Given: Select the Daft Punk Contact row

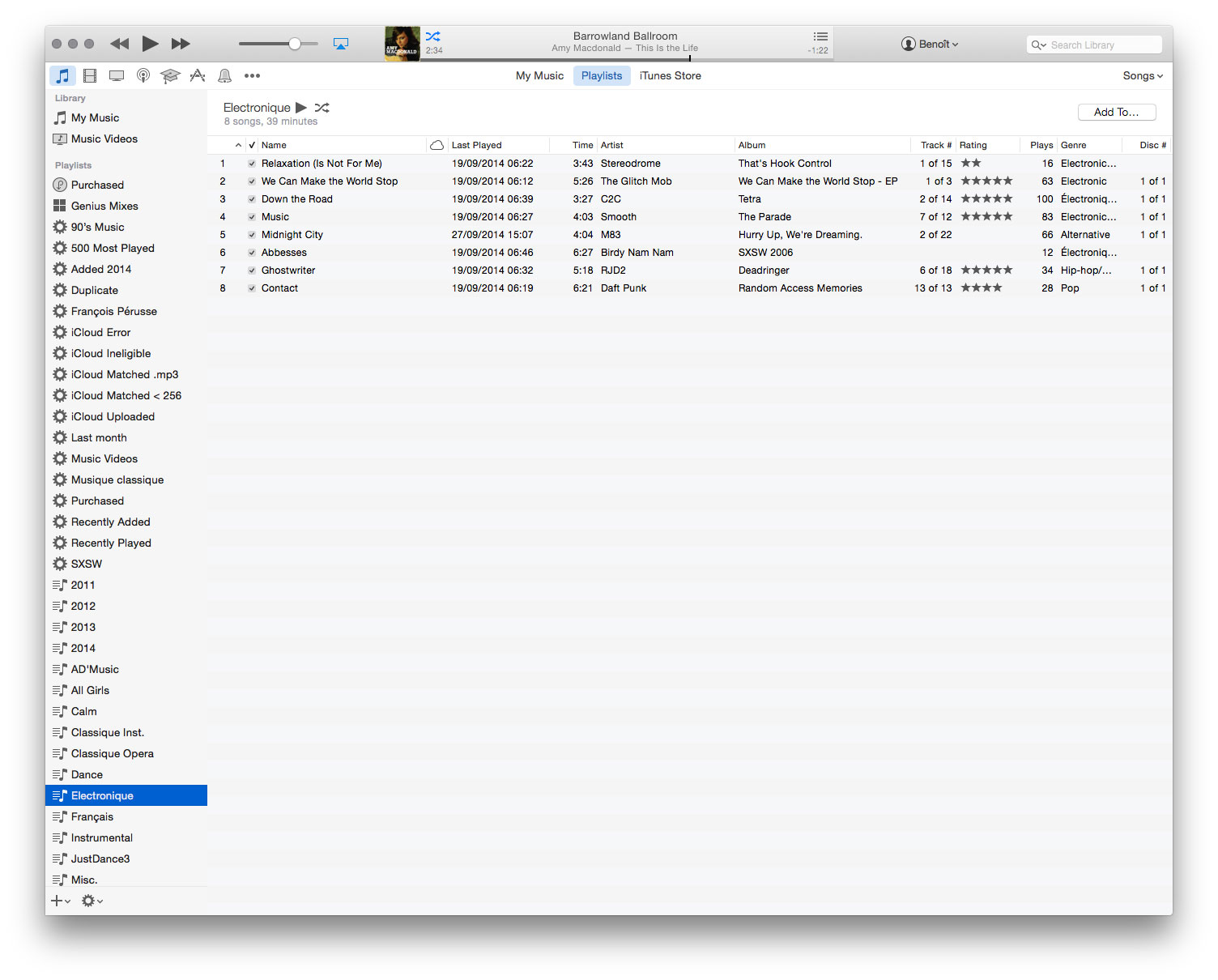Looking at the screenshot, I should point(690,288).
